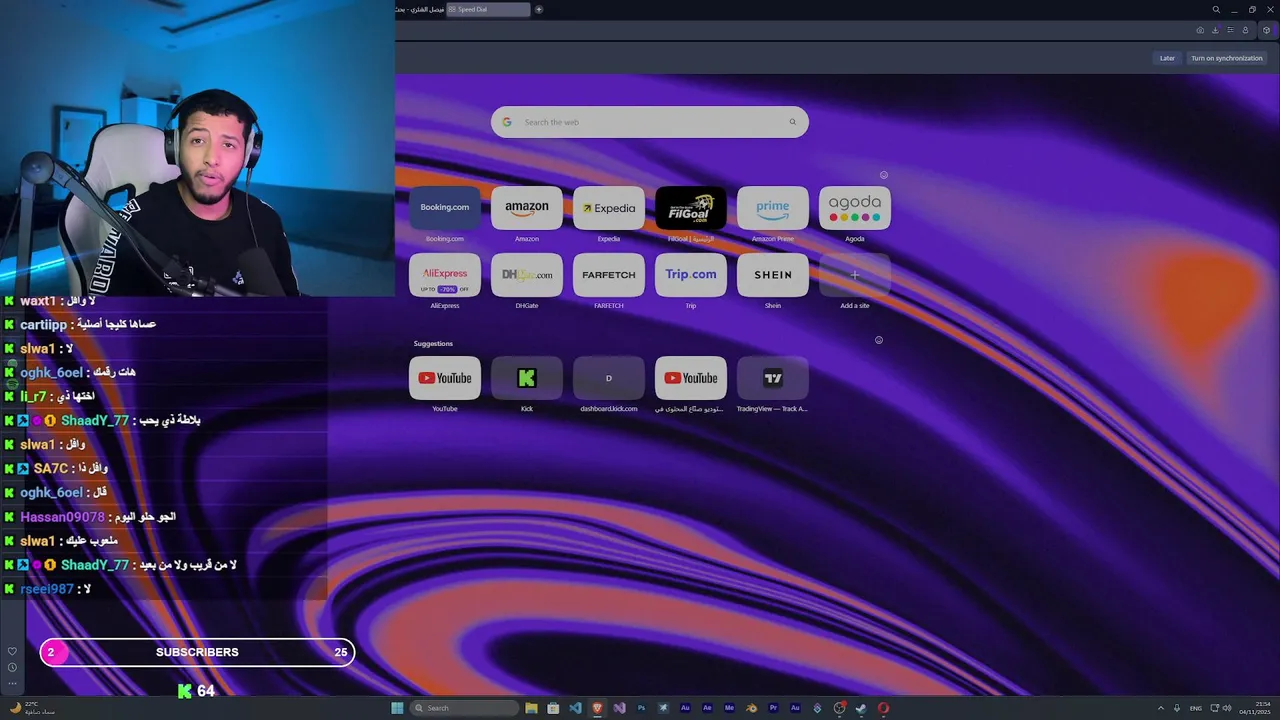Open Visual Studio Code from the taskbar

click(x=575, y=708)
